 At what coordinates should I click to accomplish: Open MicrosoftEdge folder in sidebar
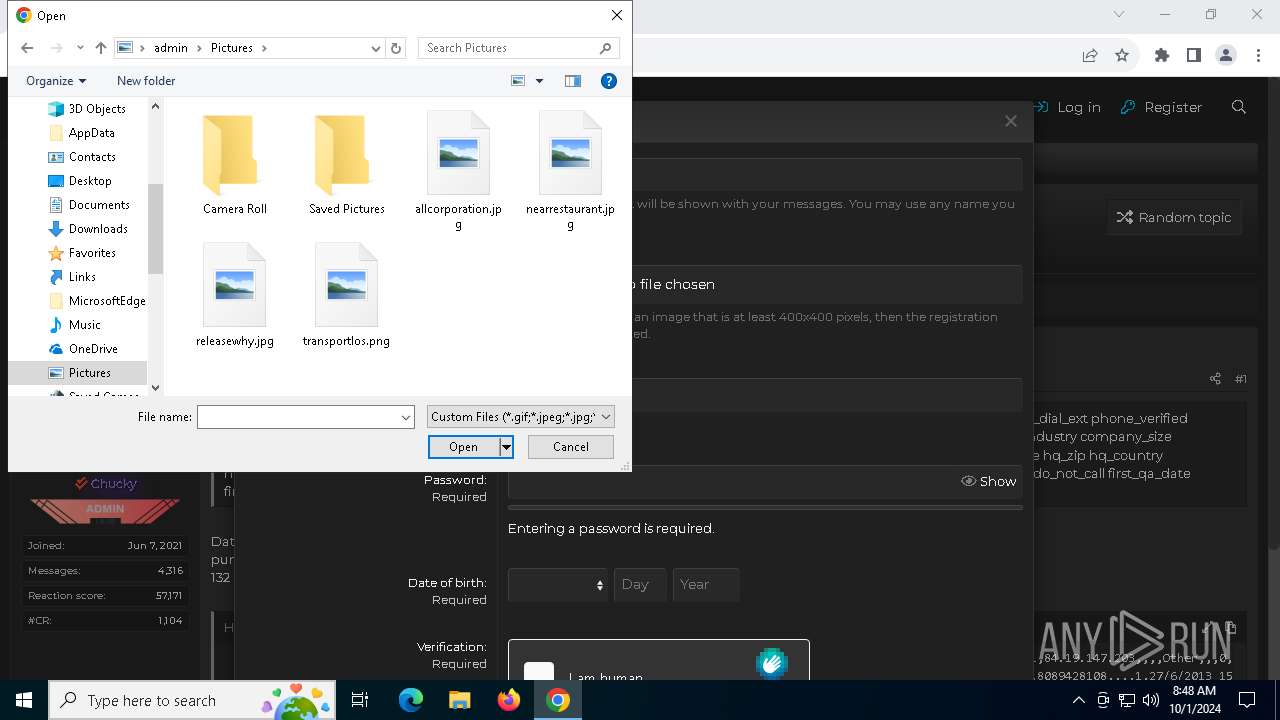pyautogui.click(x=107, y=301)
